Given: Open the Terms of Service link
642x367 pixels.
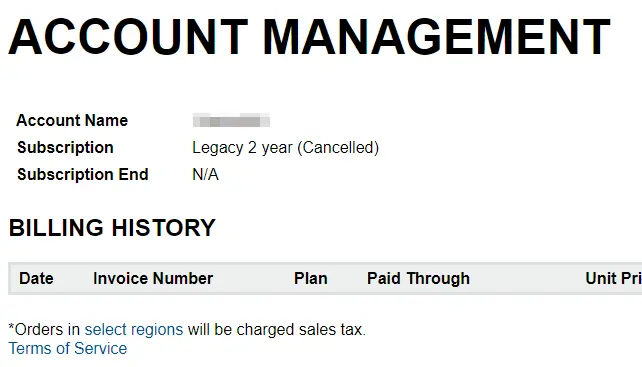Looking at the screenshot, I should (x=68, y=349).
